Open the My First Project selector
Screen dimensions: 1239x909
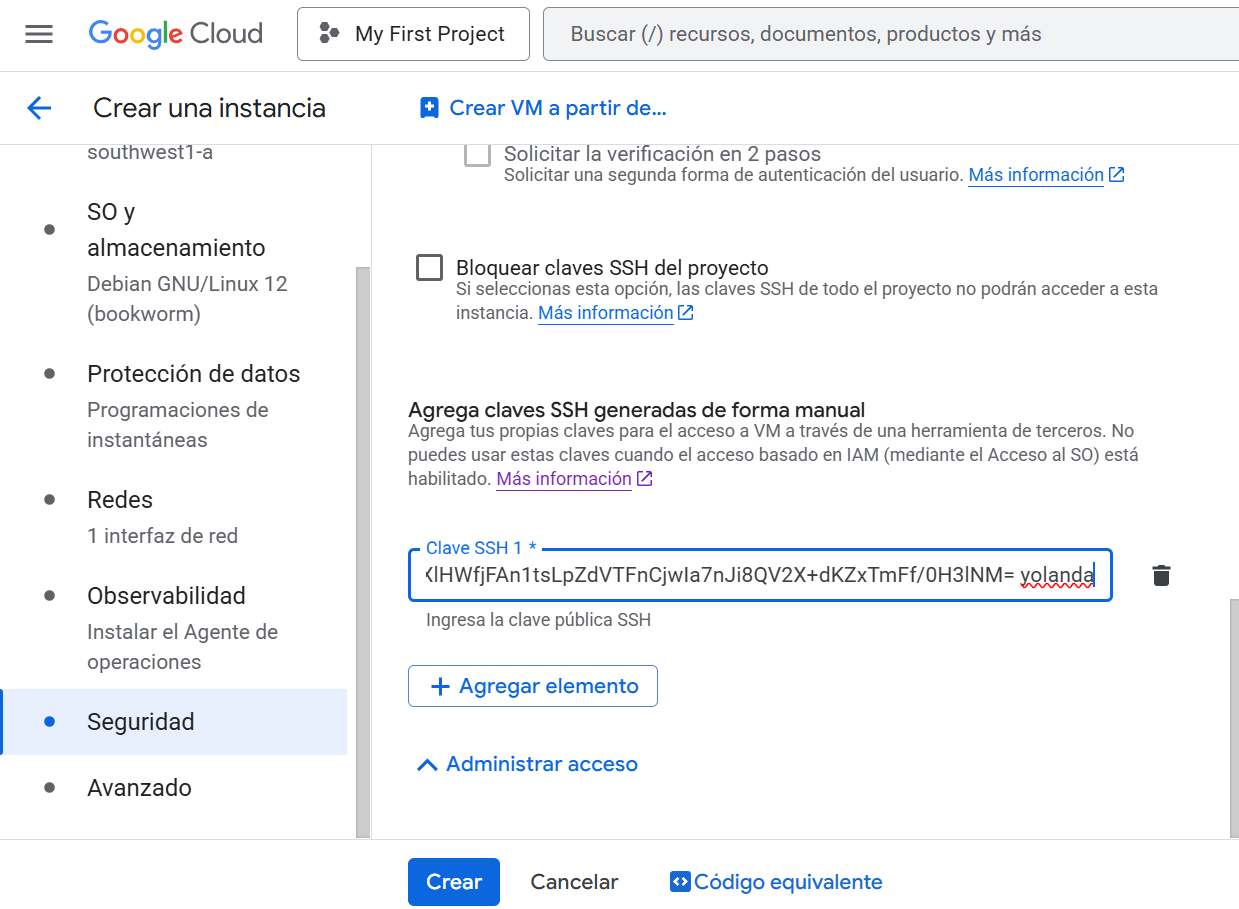pyautogui.click(x=414, y=34)
